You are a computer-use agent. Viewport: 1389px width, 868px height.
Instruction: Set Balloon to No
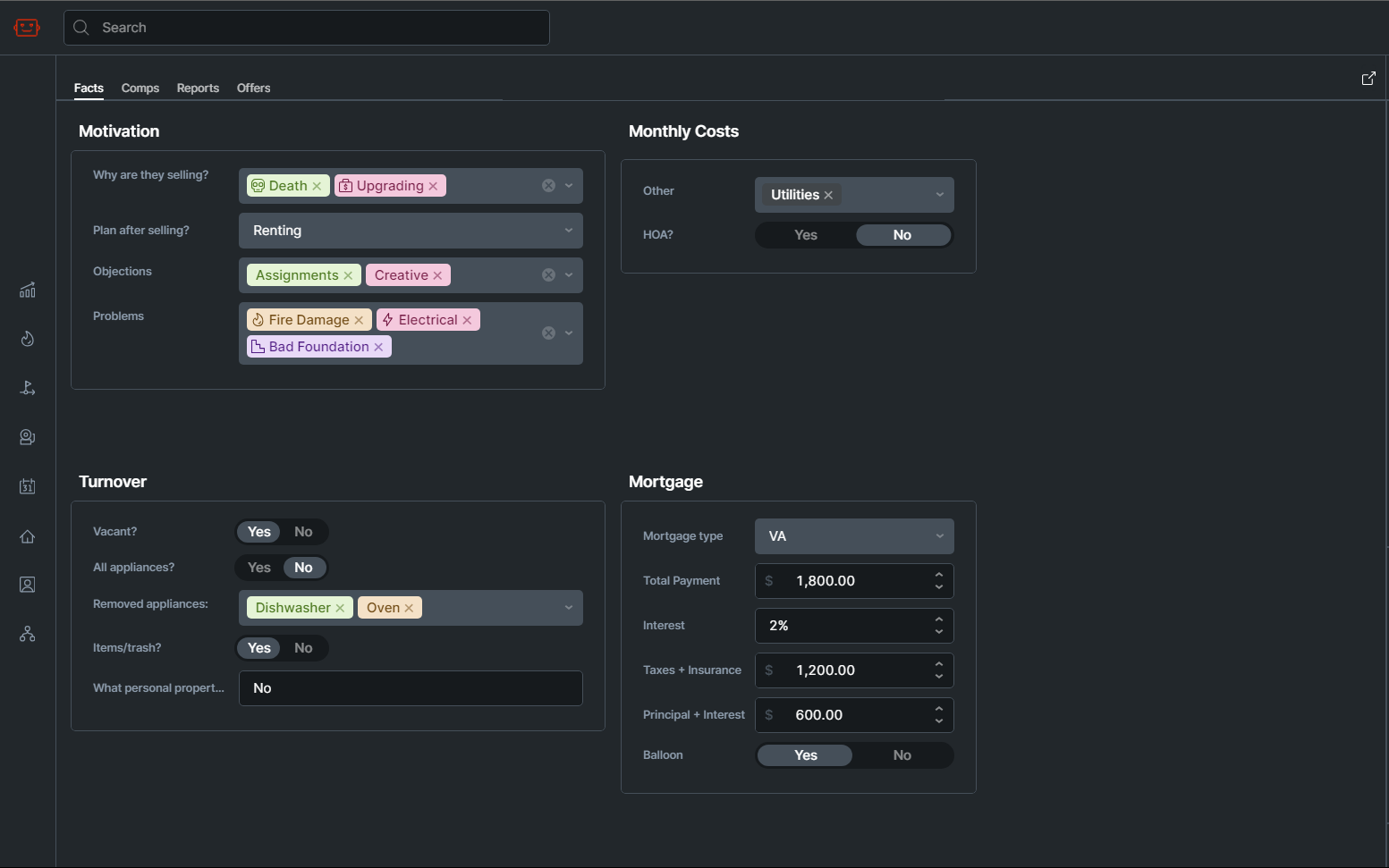[902, 755]
